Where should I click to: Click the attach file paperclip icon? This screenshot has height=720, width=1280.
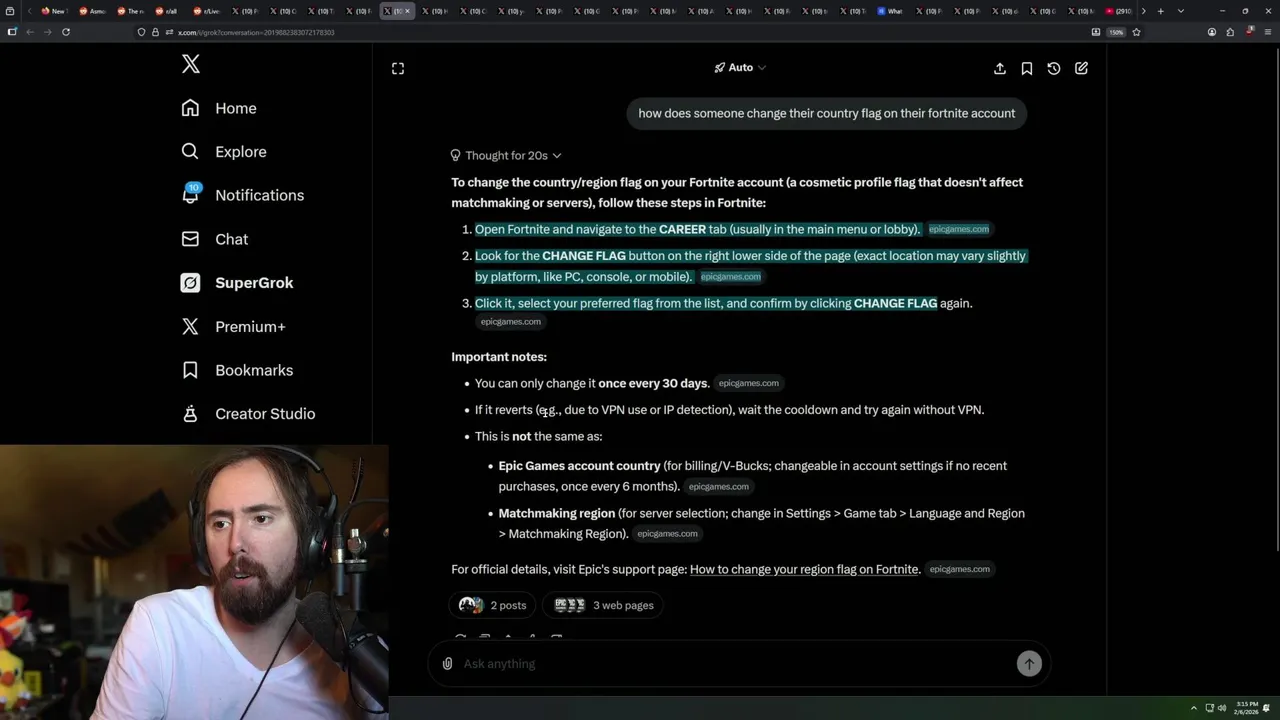point(447,664)
